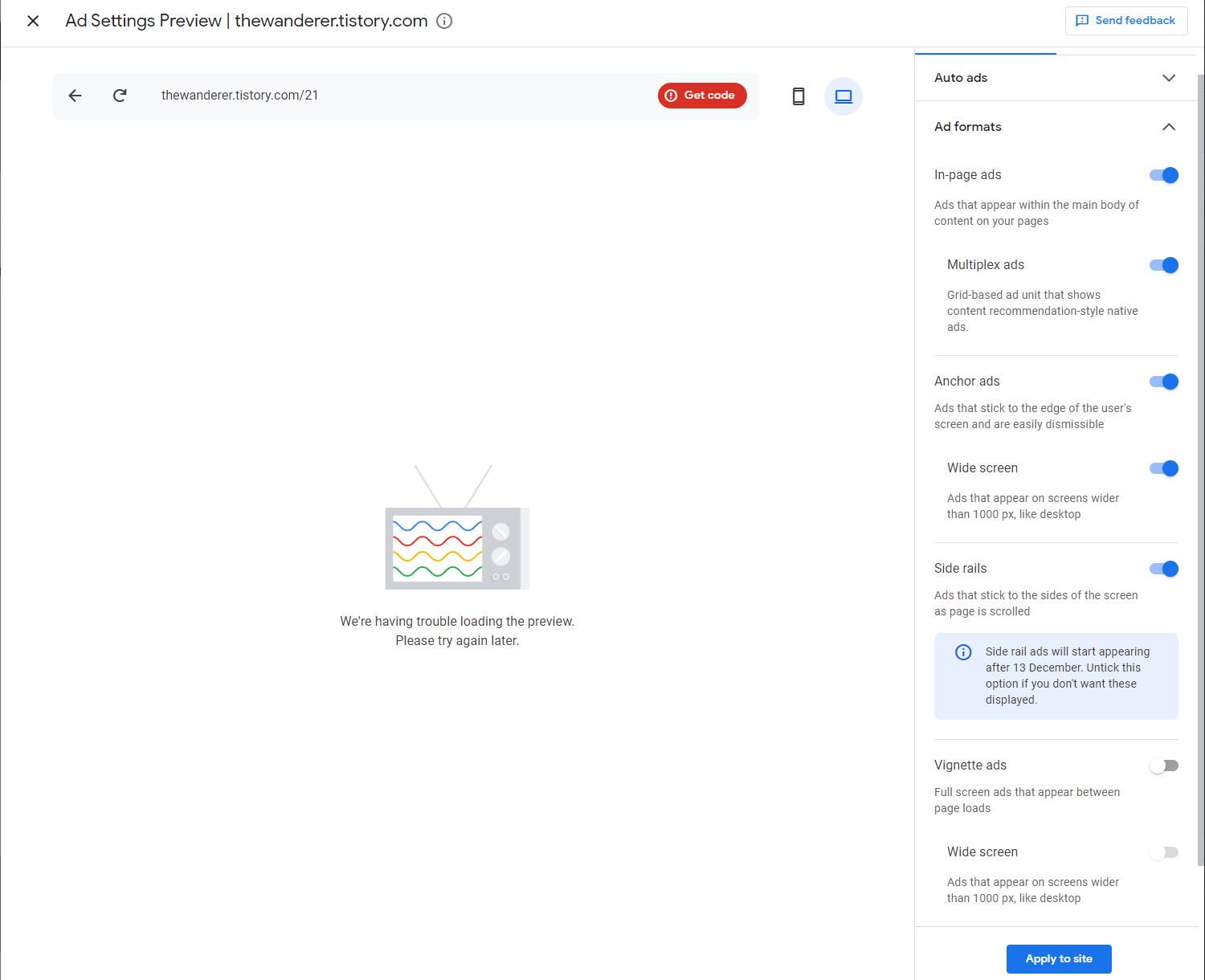
Task: Click 'Please try again later.' text
Action: (457, 641)
